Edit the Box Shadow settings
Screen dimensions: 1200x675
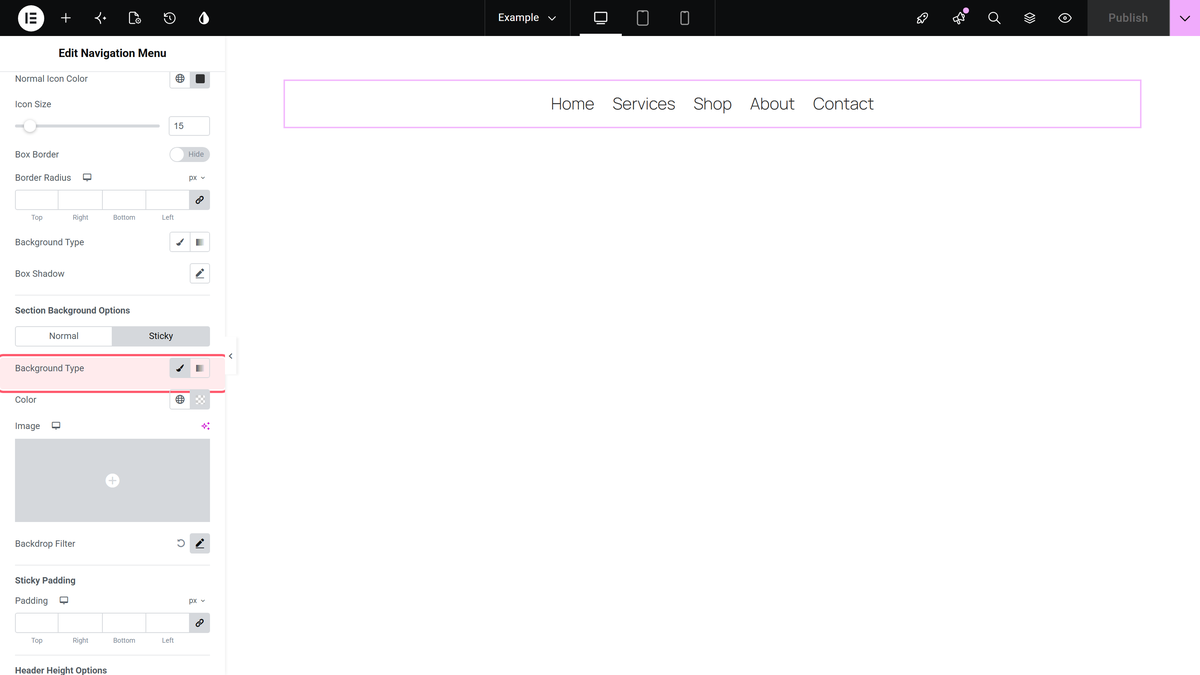point(200,273)
